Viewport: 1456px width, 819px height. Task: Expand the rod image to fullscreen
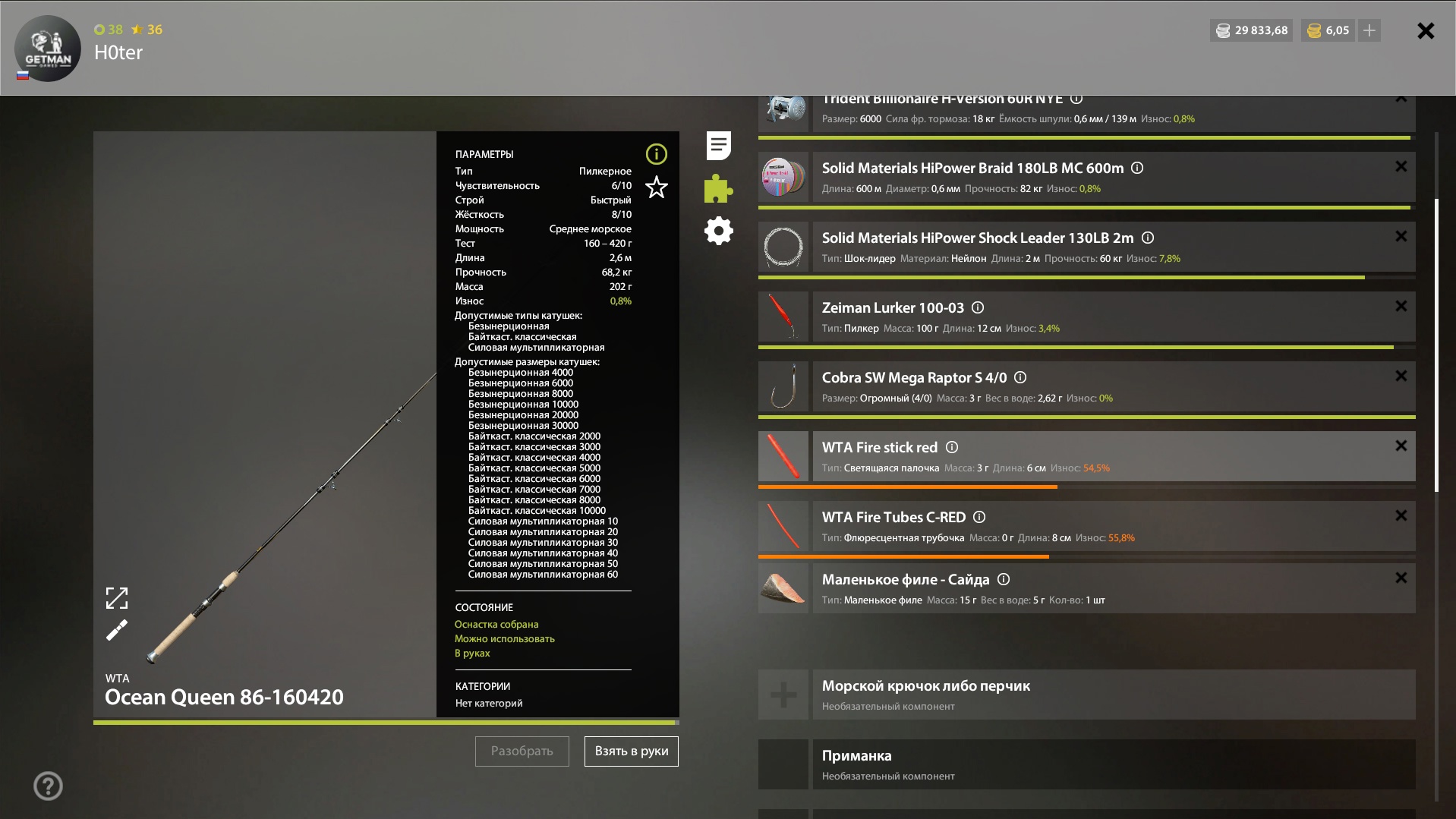click(x=116, y=598)
